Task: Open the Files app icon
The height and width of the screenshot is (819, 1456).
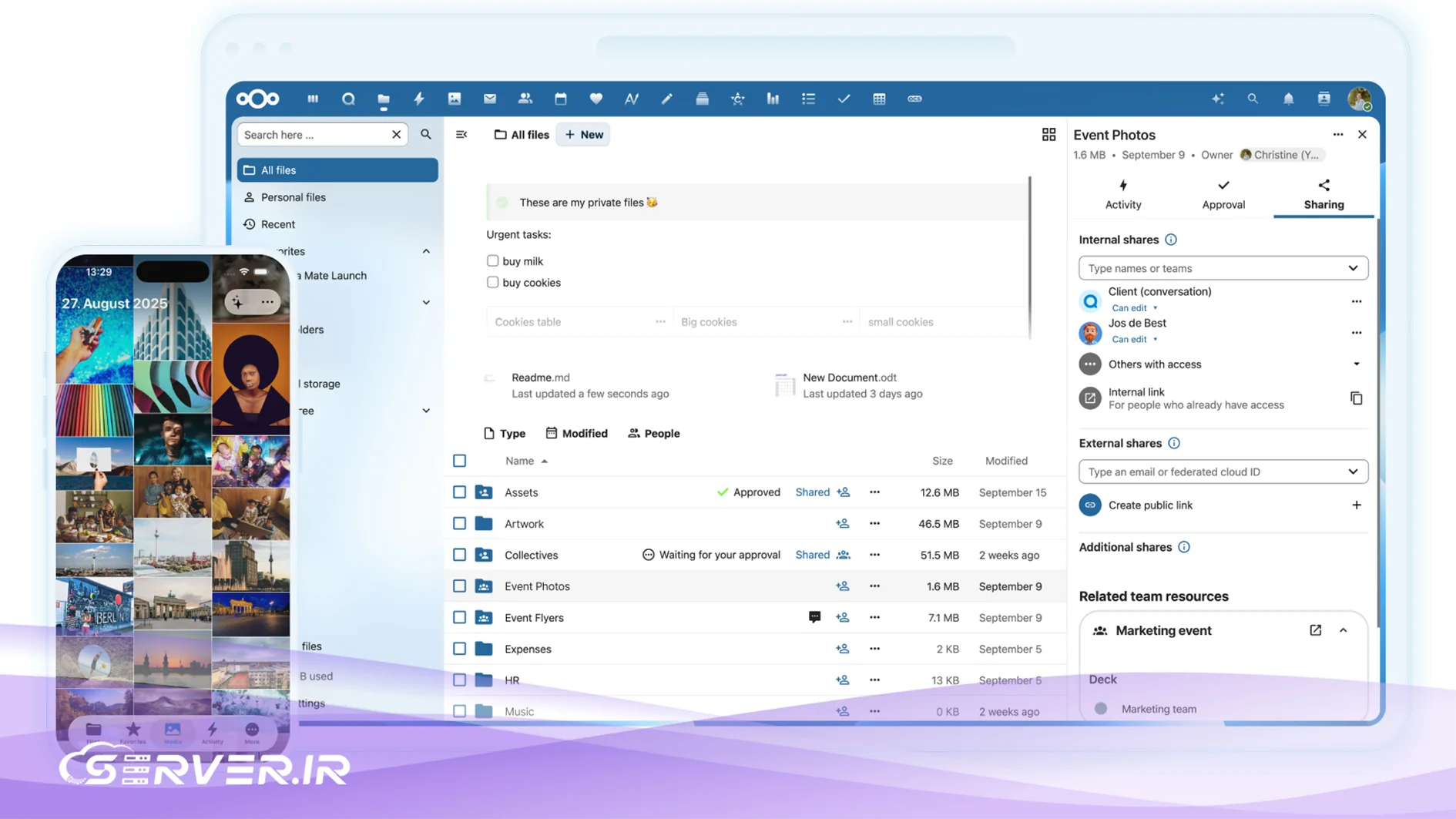Action: coord(384,99)
